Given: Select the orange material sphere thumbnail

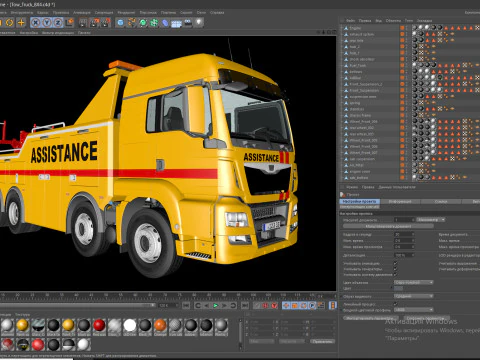Looking at the screenshot, I should [x=160, y=325].
